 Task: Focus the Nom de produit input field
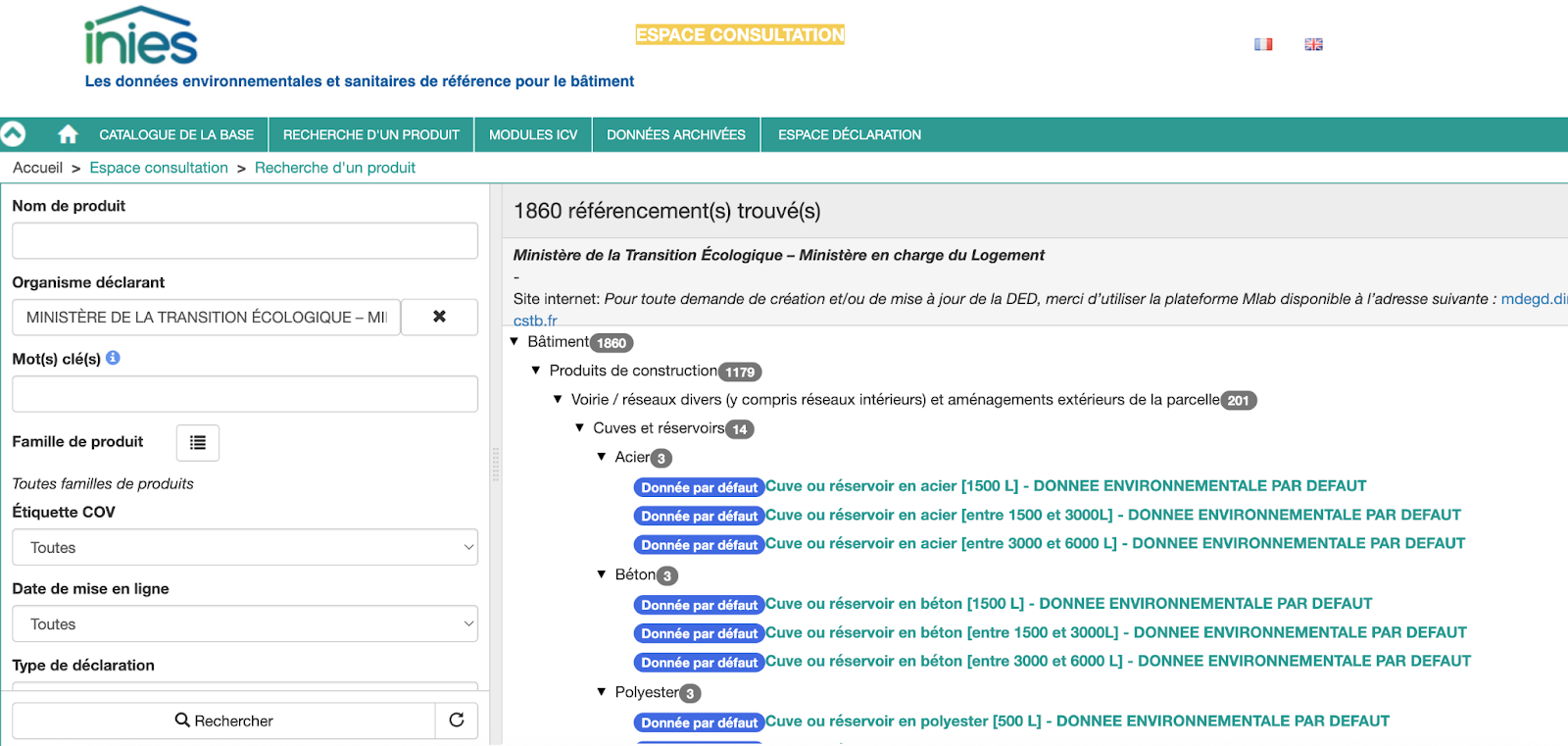click(245, 240)
